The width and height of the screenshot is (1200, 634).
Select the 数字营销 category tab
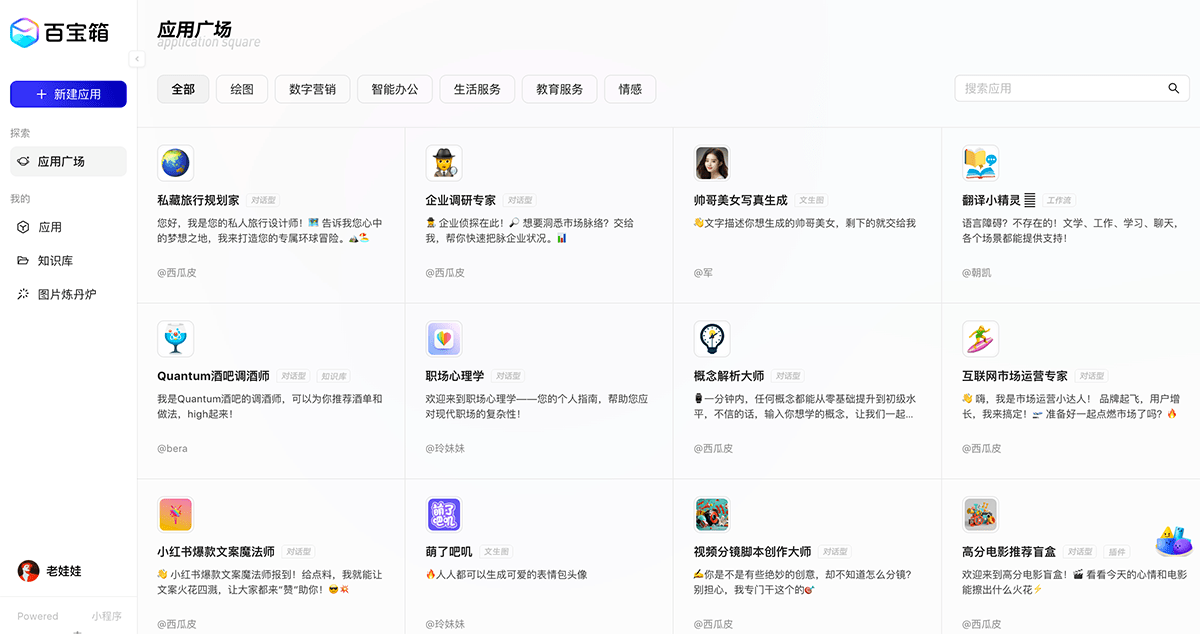point(312,89)
